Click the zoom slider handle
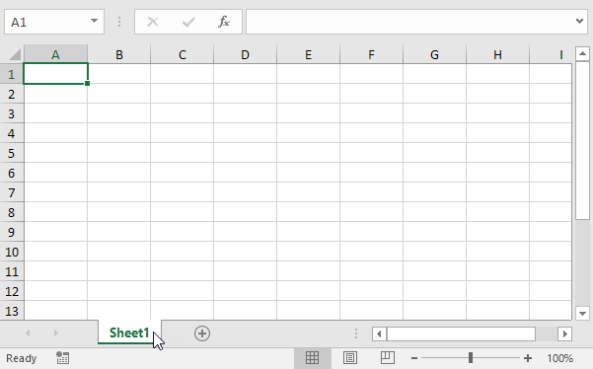593x369 pixels. click(470, 358)
